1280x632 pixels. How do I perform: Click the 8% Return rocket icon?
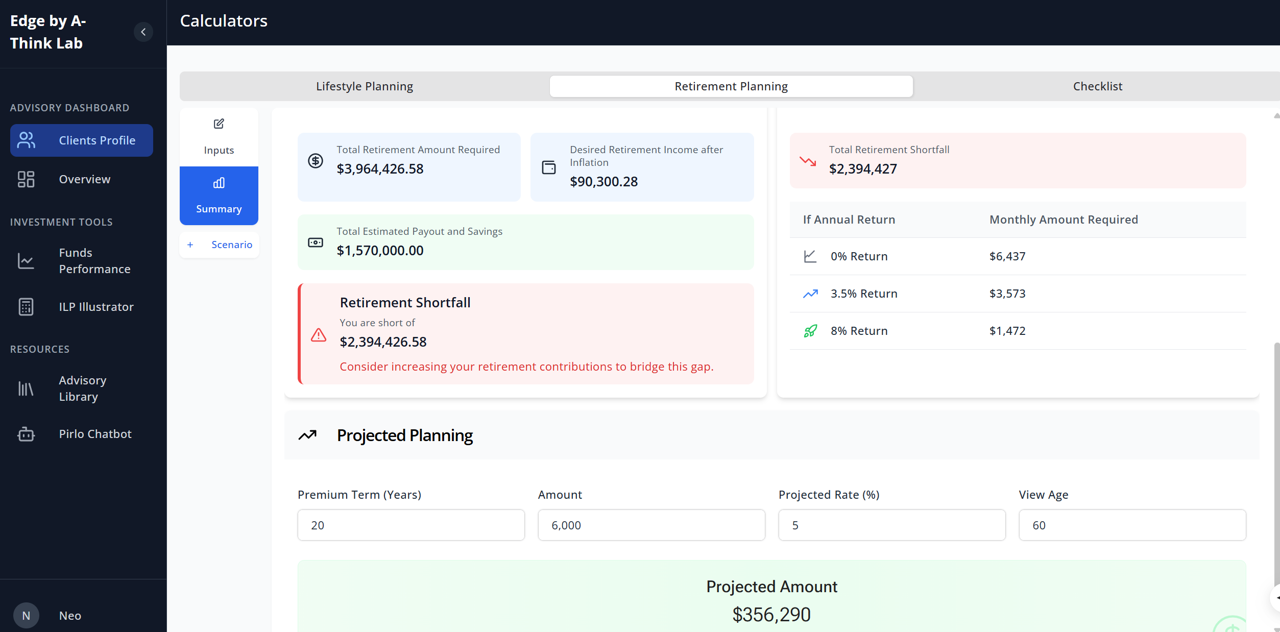pos(810,331)
